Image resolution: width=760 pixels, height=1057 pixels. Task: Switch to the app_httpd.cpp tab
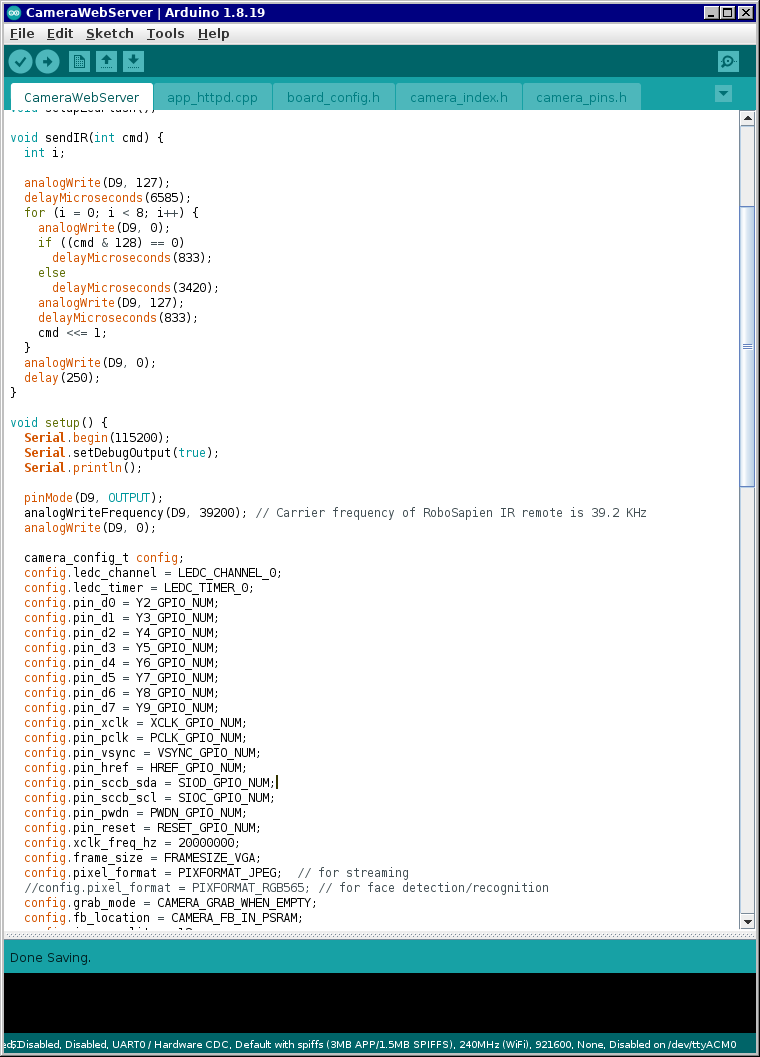click(212, 98)
